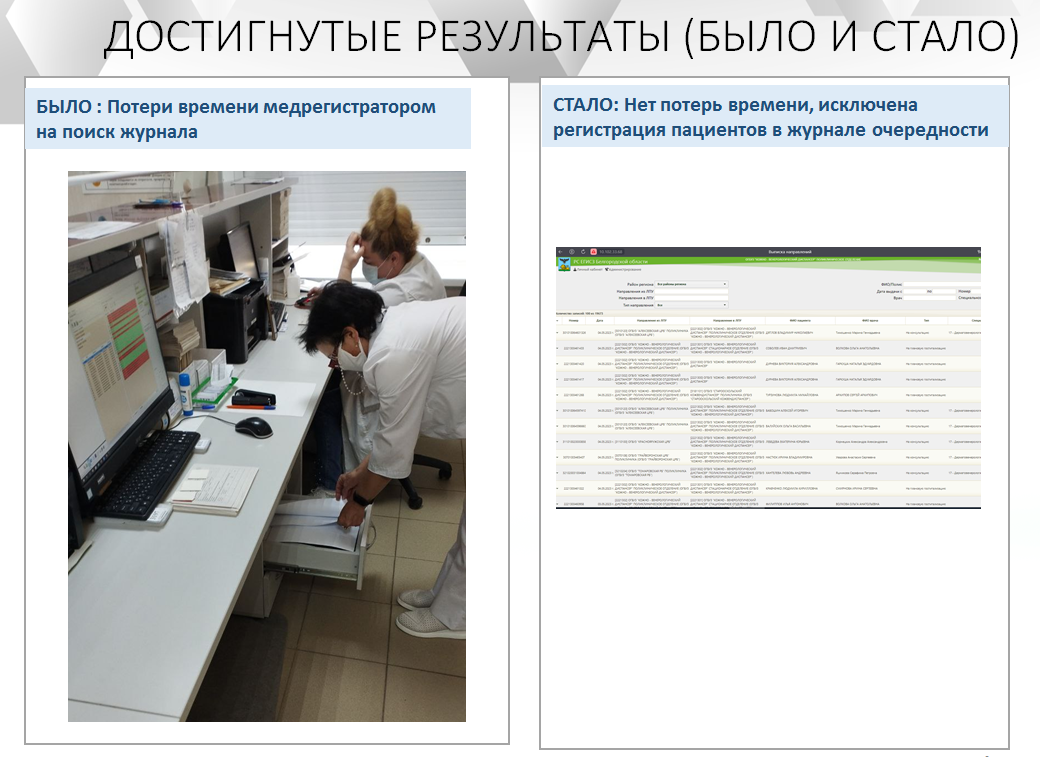Image resolution: width=1040 pixels, height=757 pixels.
Task: Click the red security warning icon by the address
Action: 594,251
